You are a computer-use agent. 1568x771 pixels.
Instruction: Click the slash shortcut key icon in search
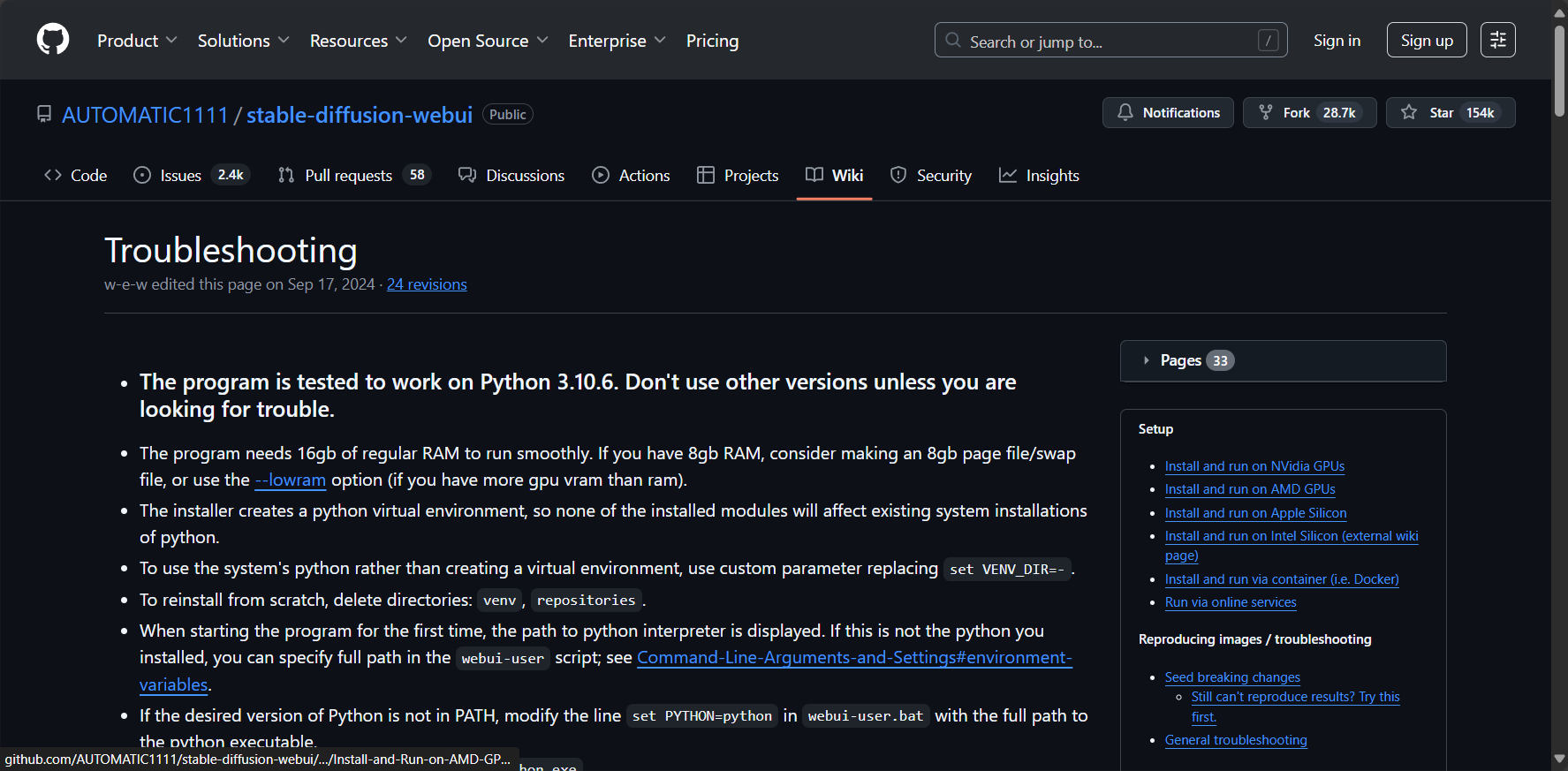coord(1268,41)
